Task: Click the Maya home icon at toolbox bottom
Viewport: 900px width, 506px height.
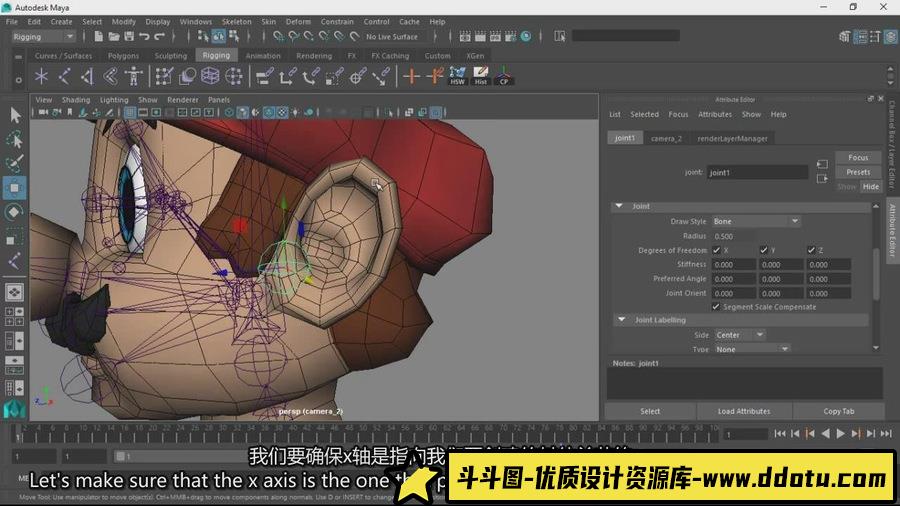Action: 14,409
